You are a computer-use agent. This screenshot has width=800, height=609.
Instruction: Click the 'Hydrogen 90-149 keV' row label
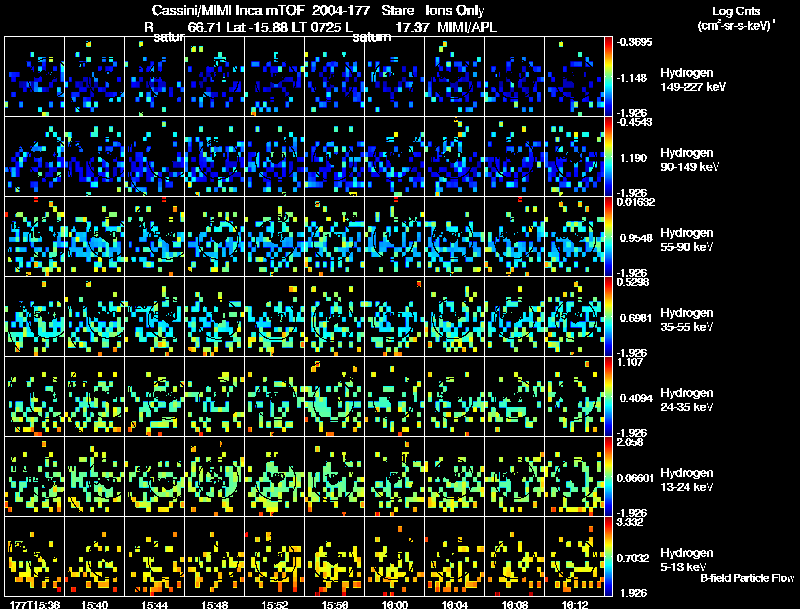(689, 160)
